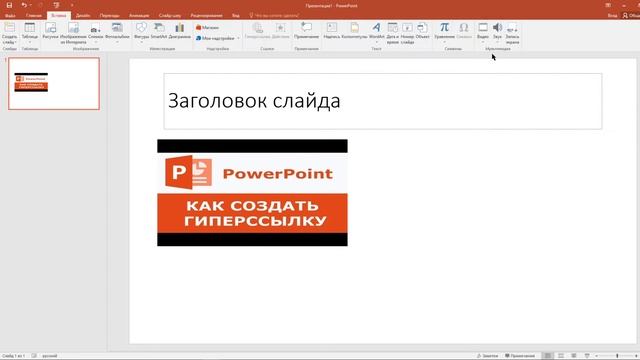Click the Фотоальбом icon
Image resolution: width=640 pixels, height=360 pixels.
click(x=117, y=32)
